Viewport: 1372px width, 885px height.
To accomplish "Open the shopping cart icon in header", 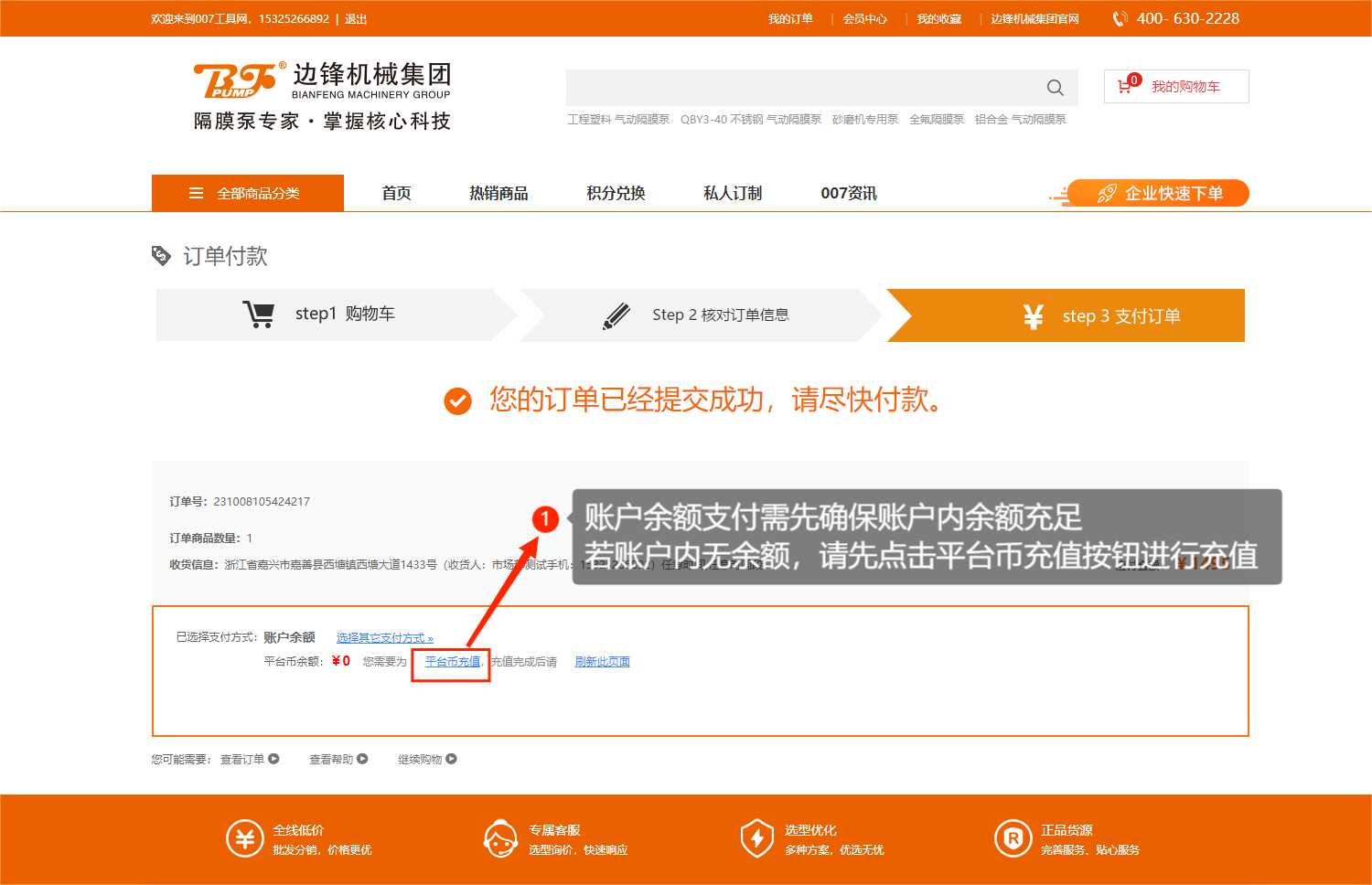I will (1125, 87).
